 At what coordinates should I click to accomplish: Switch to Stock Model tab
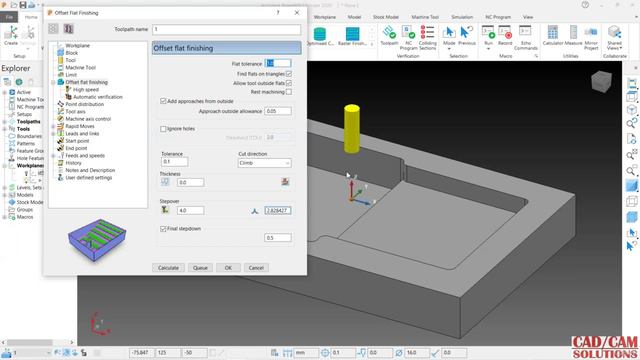click(x=386, y=17)
